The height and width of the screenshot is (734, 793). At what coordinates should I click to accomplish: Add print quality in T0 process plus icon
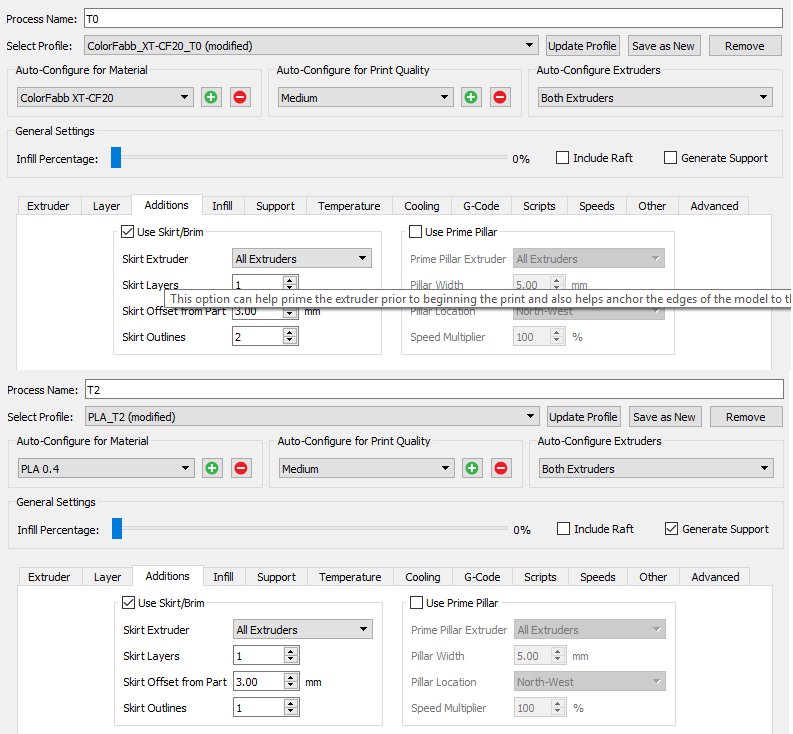471,97
